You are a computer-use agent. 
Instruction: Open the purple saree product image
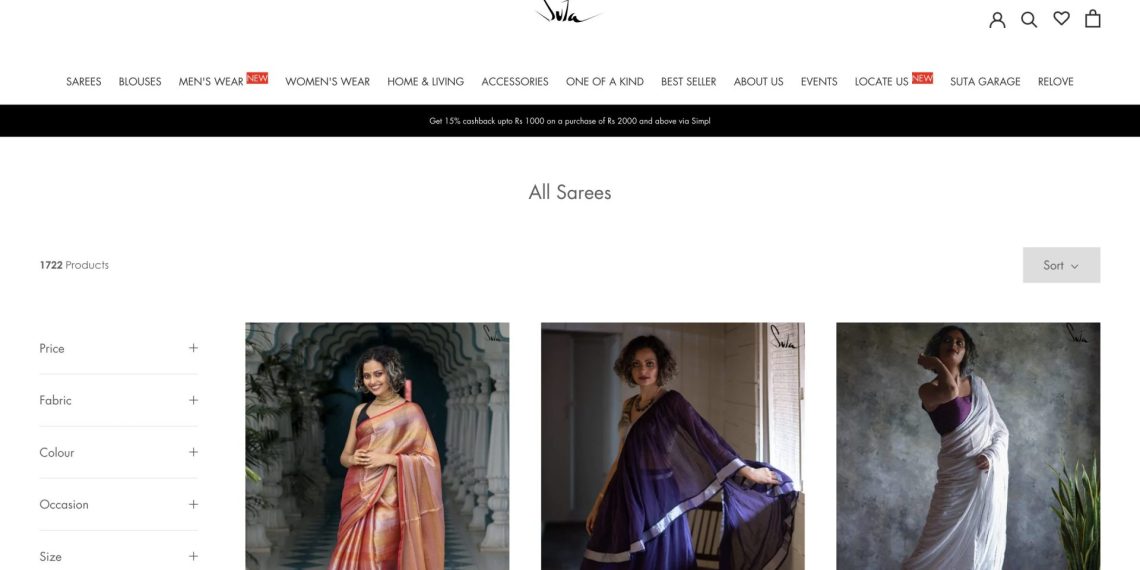pos(673,446)
